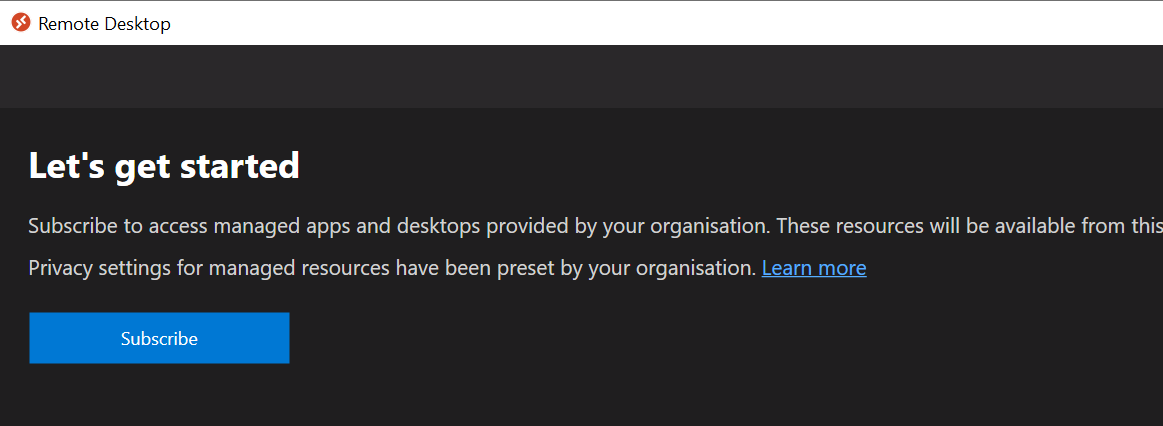Click the "These resources will be available" text
The width and height of the screenshot is (1163, 426).
[942, 226]
